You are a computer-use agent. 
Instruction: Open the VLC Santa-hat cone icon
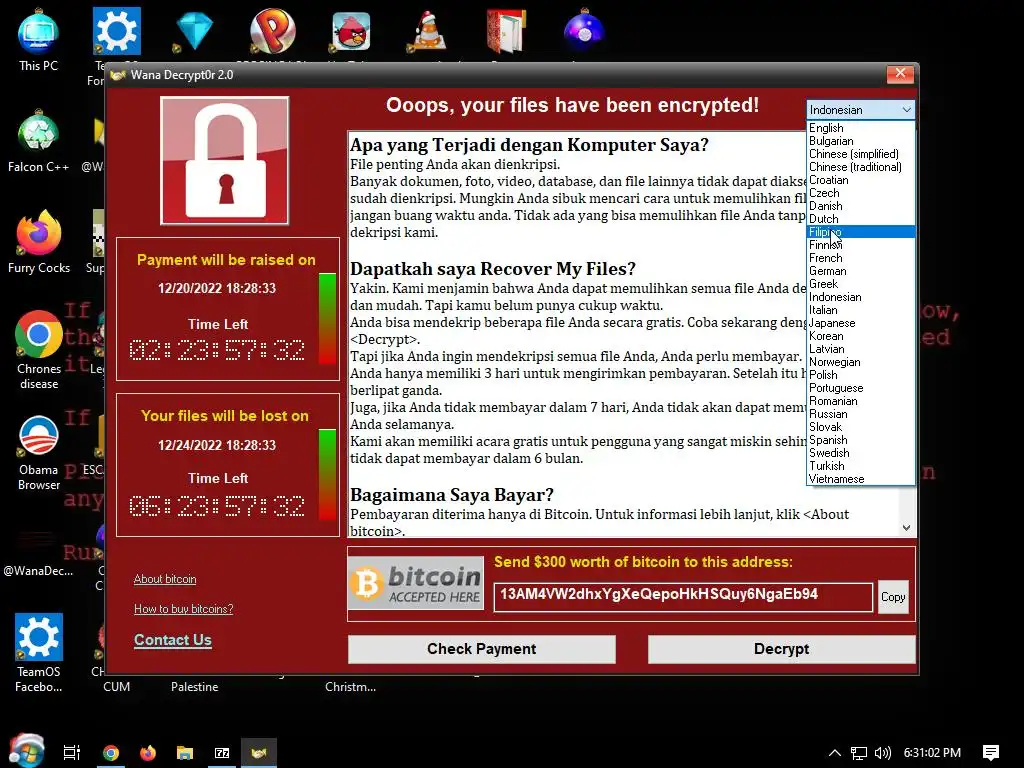[428, 31]
